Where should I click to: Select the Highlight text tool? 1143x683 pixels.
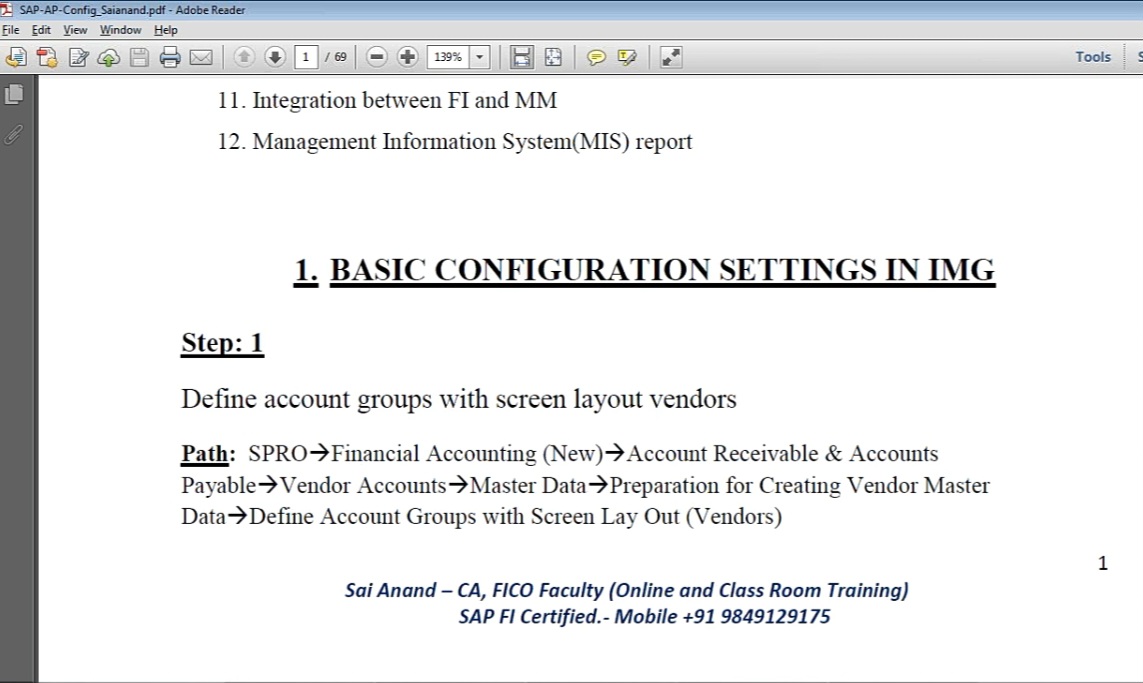[627, 58]
